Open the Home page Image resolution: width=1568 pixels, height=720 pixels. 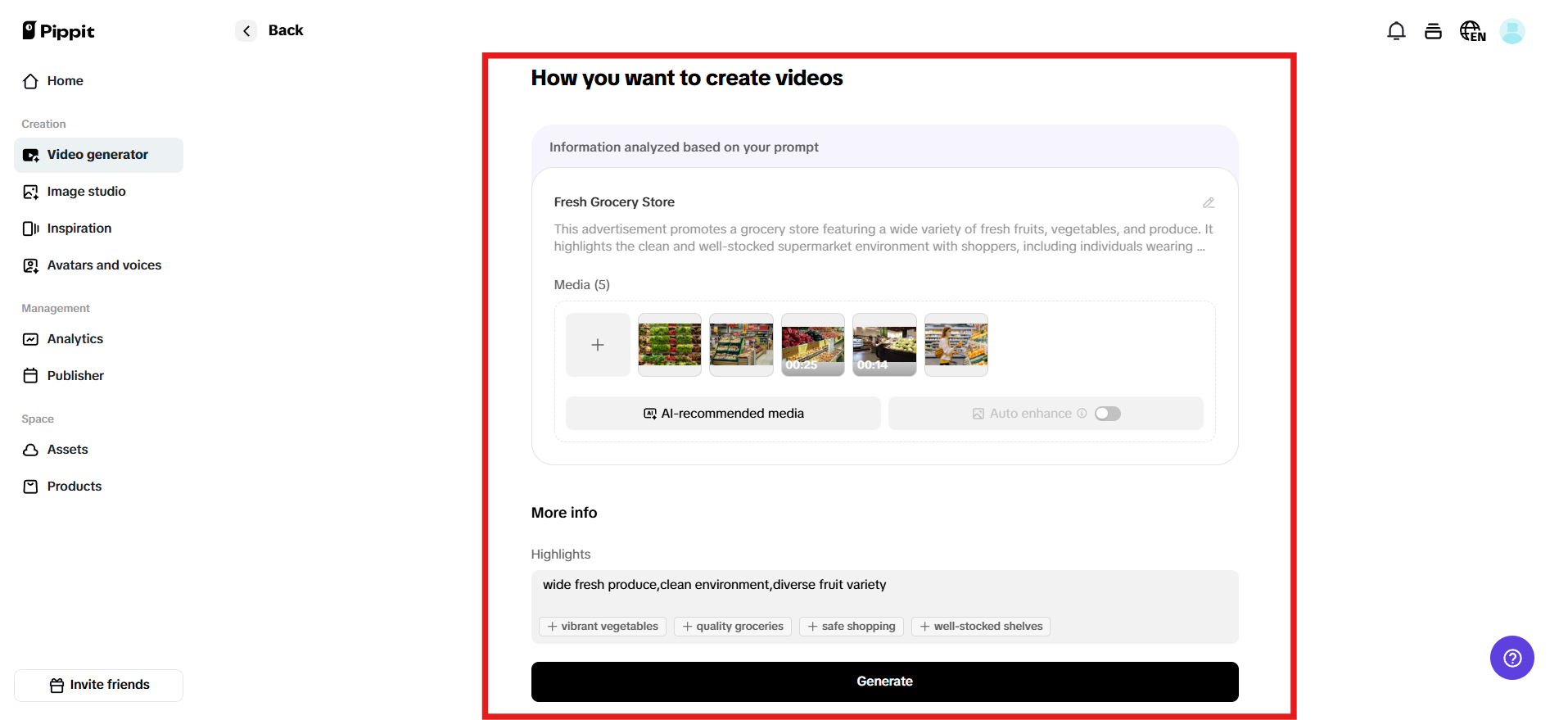[x=98, y=81]
